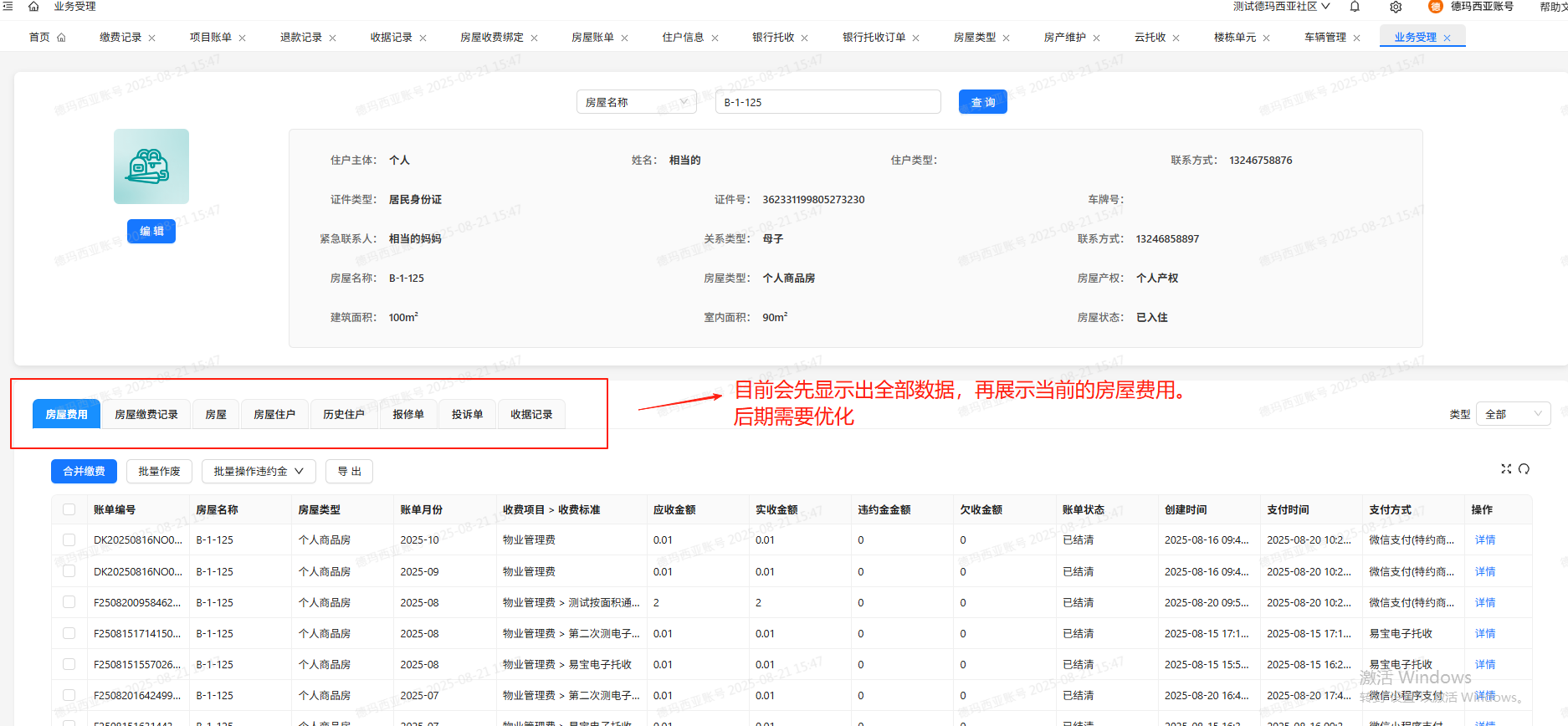
Task: Click the search input containing B-1-125
Action: click(x=827, y=102)
